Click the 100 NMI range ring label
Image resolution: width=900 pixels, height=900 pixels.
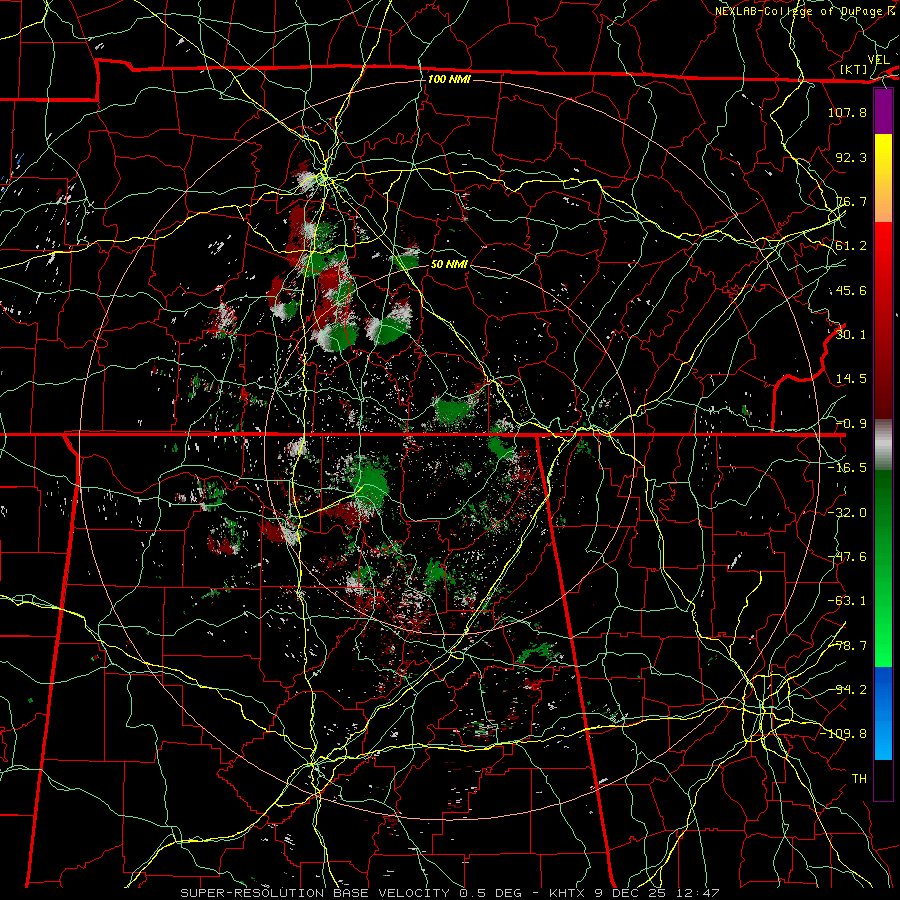click(449, 79)
